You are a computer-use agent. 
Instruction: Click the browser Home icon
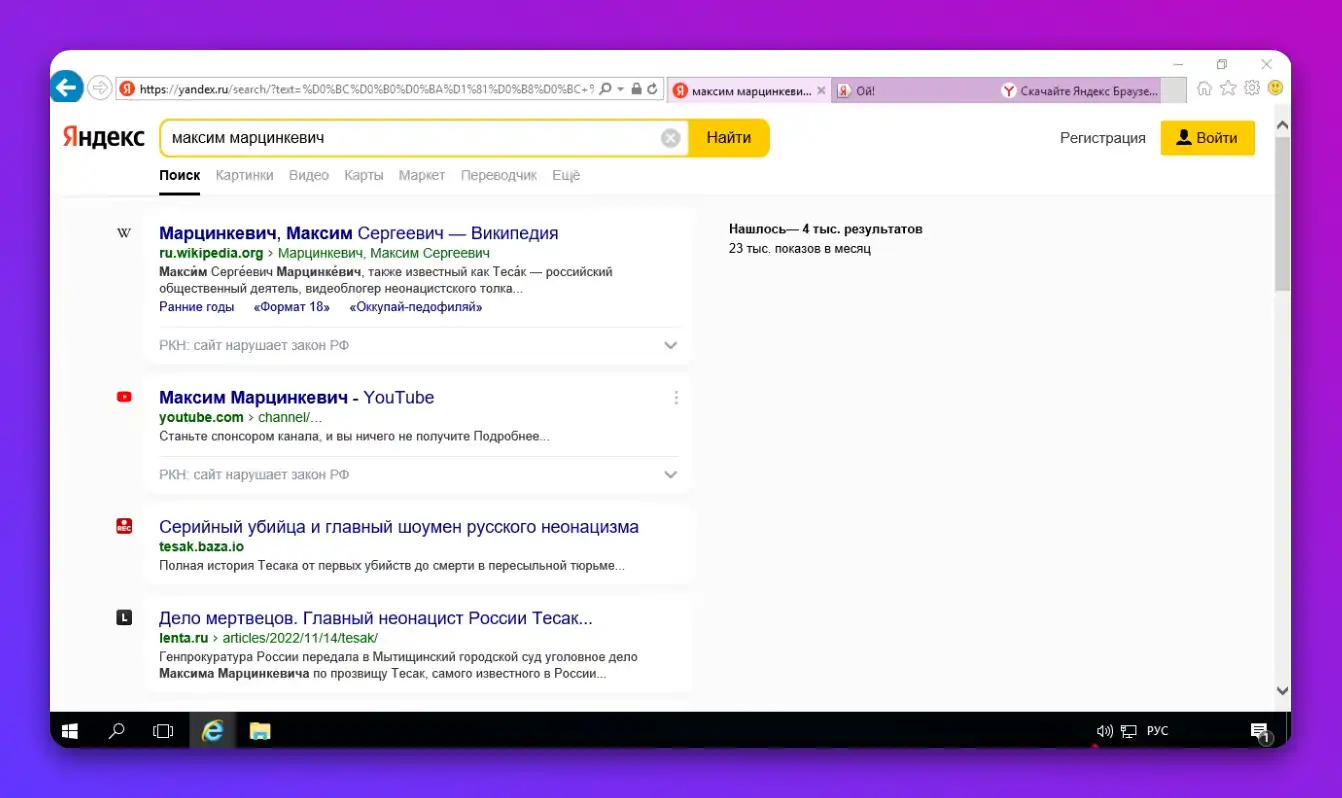1205,88
